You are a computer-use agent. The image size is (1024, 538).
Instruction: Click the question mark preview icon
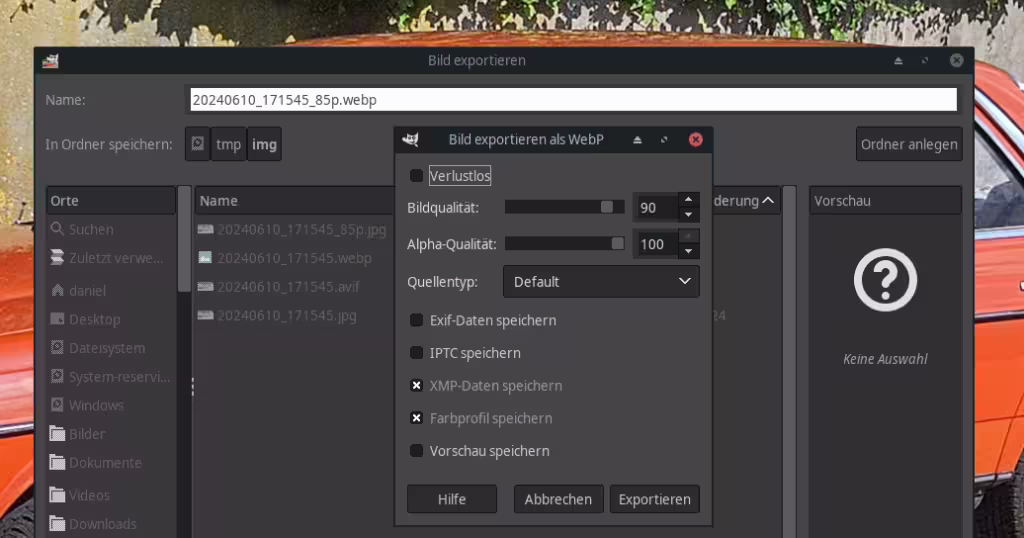(x=885, y=280)
